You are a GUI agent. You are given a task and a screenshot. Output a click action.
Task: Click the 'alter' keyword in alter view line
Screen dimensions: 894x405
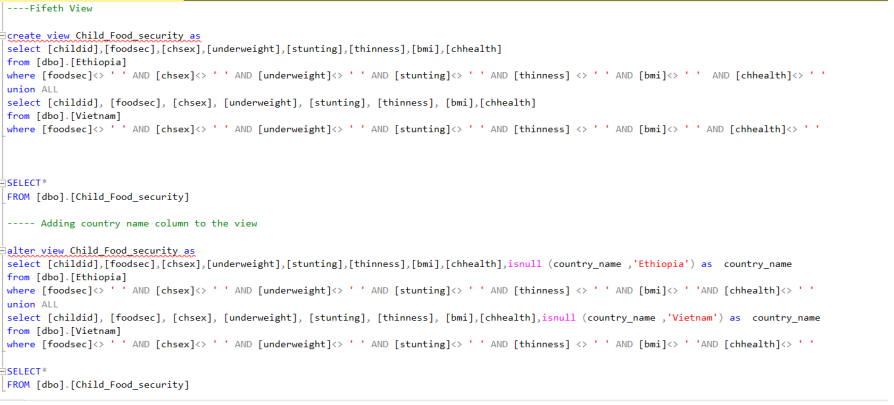(21, 250)
